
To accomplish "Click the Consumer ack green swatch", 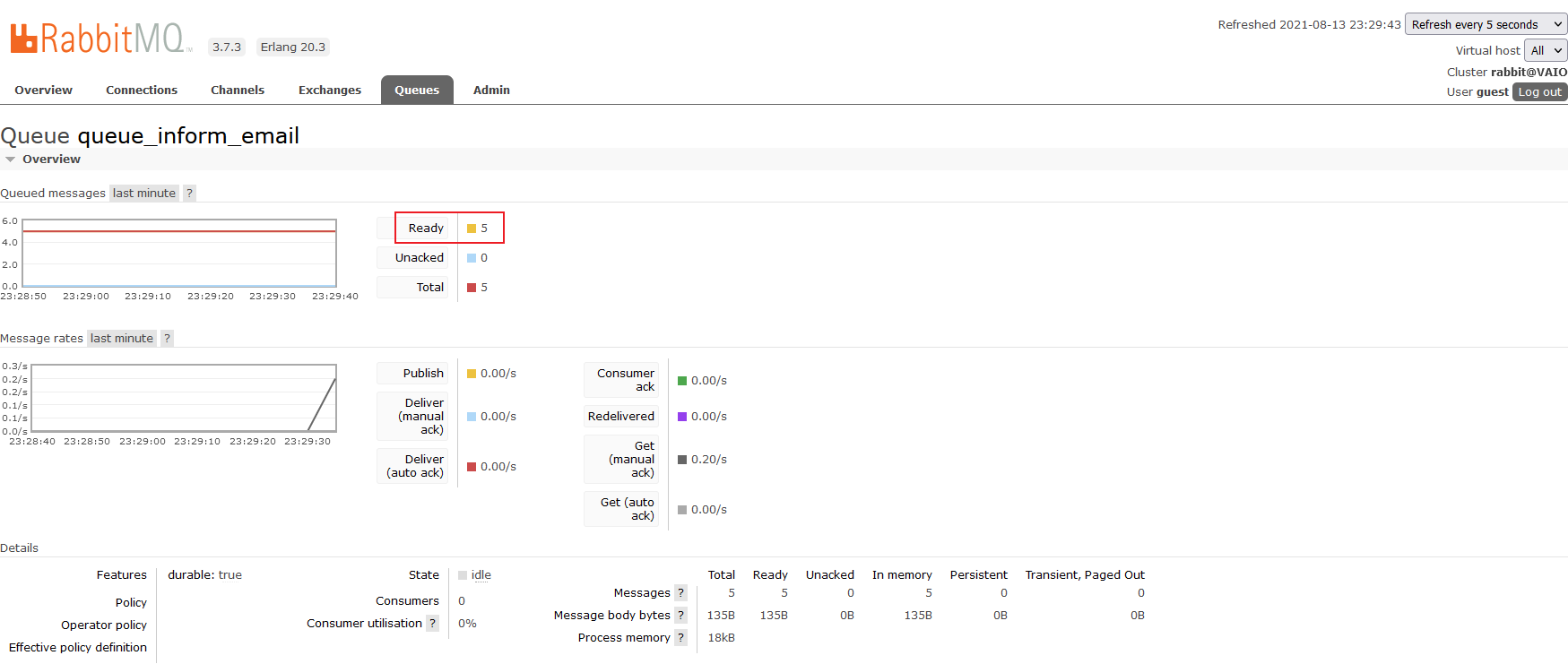I will [682, 381].
